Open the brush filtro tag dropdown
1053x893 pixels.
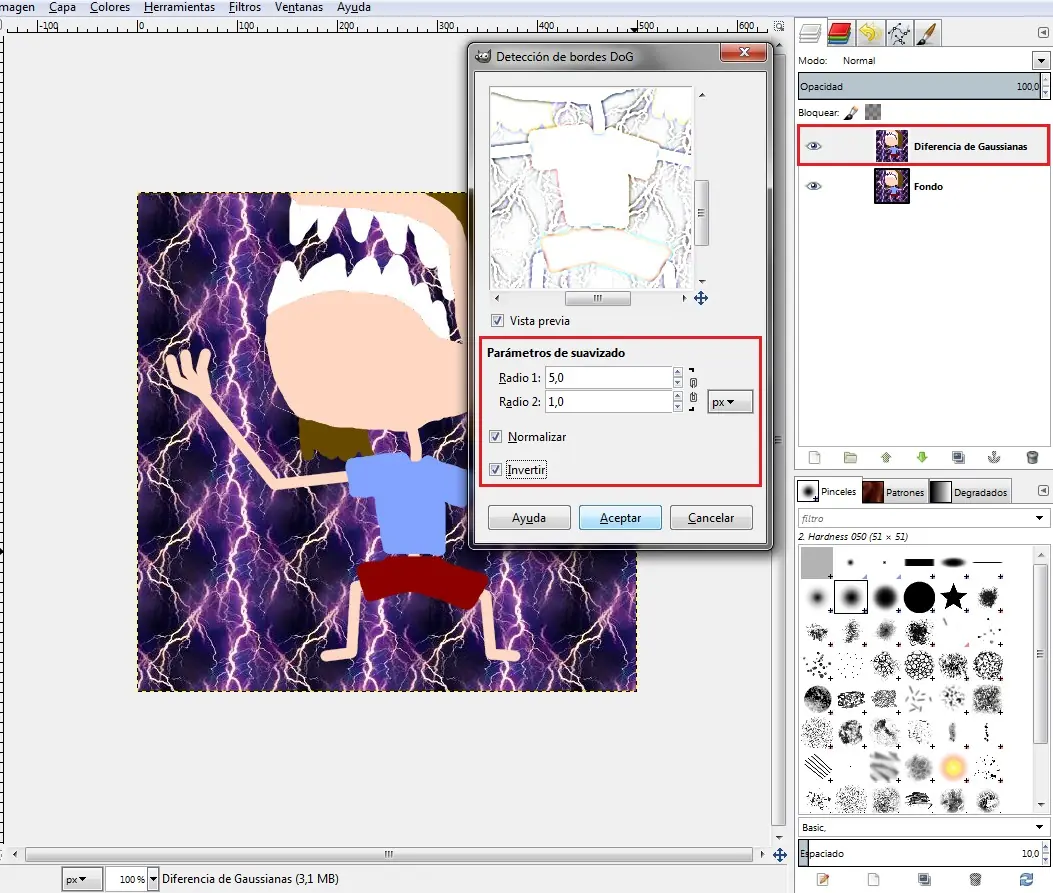(1039, 518)
